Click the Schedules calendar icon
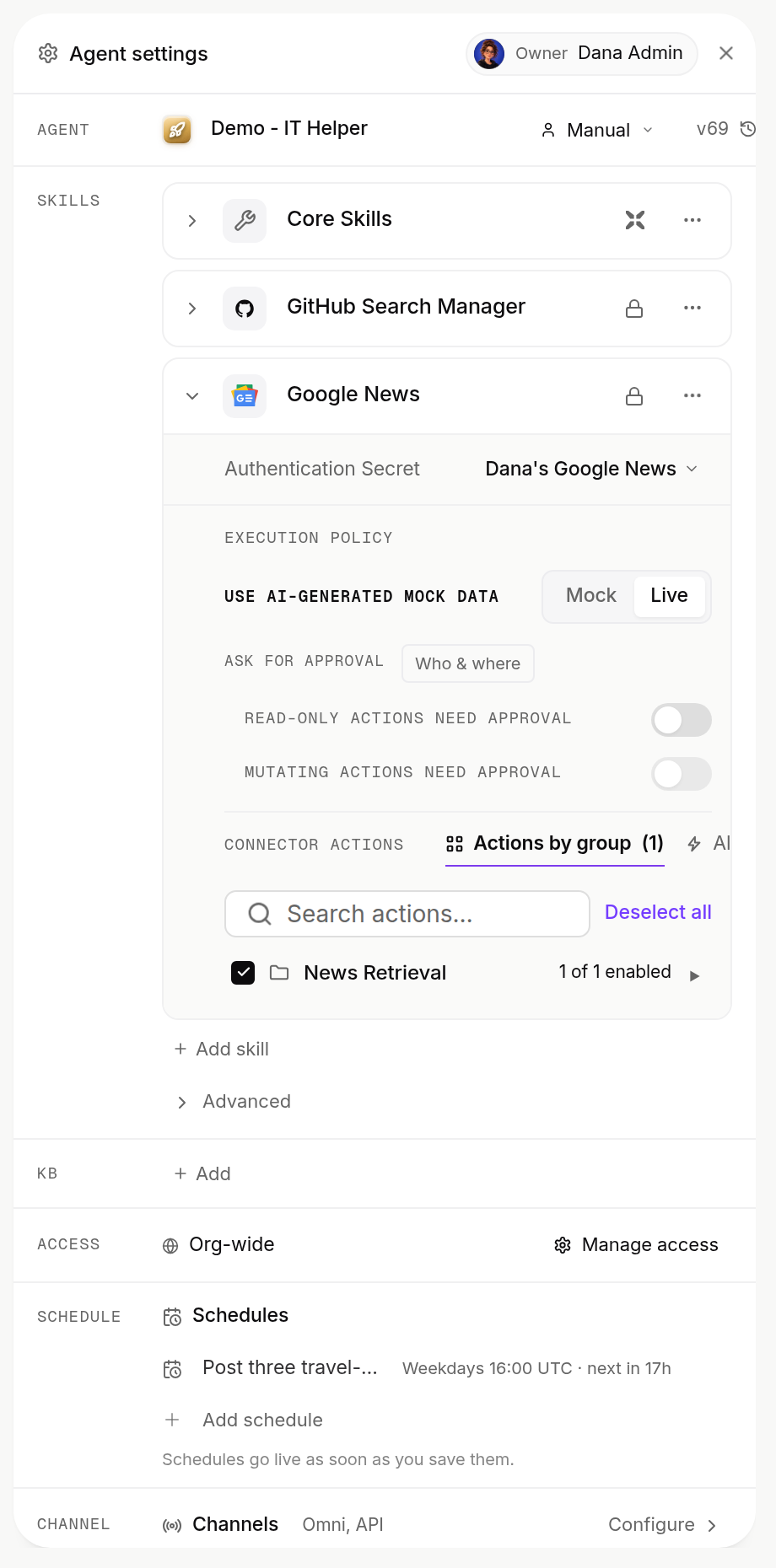Screen dimensions: 776x1568 point(172,1317)
